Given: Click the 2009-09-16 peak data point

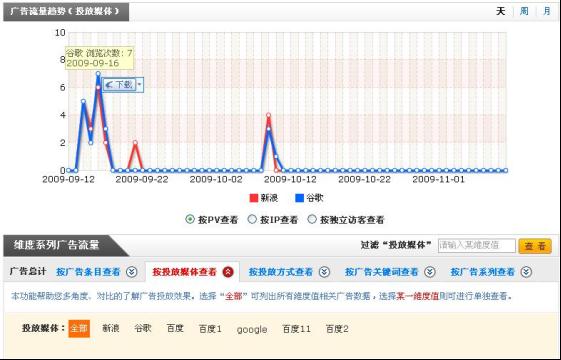Looking at the screenshot, I should [98, 74].
